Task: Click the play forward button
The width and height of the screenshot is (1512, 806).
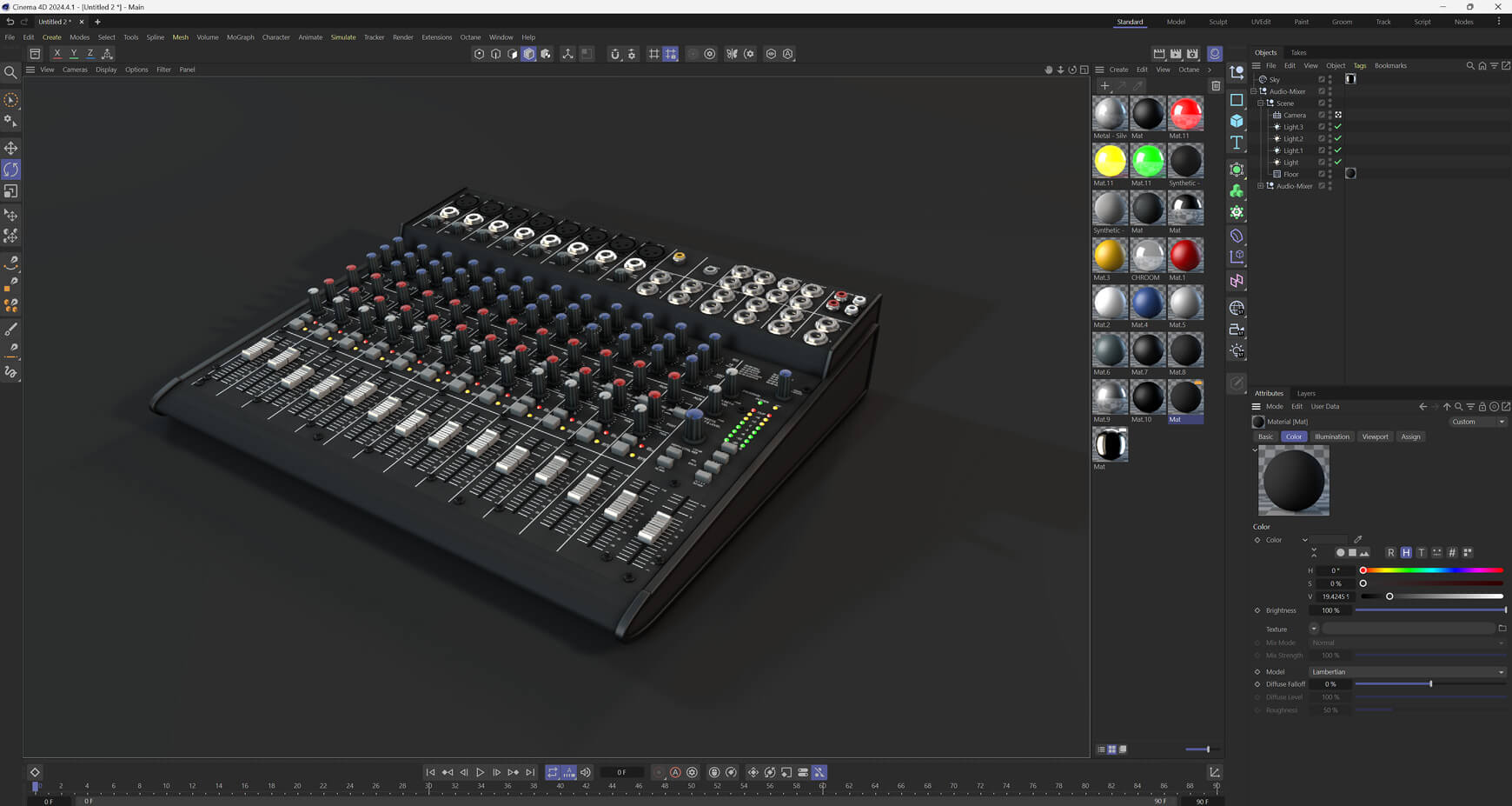Action: pos(480,772)
